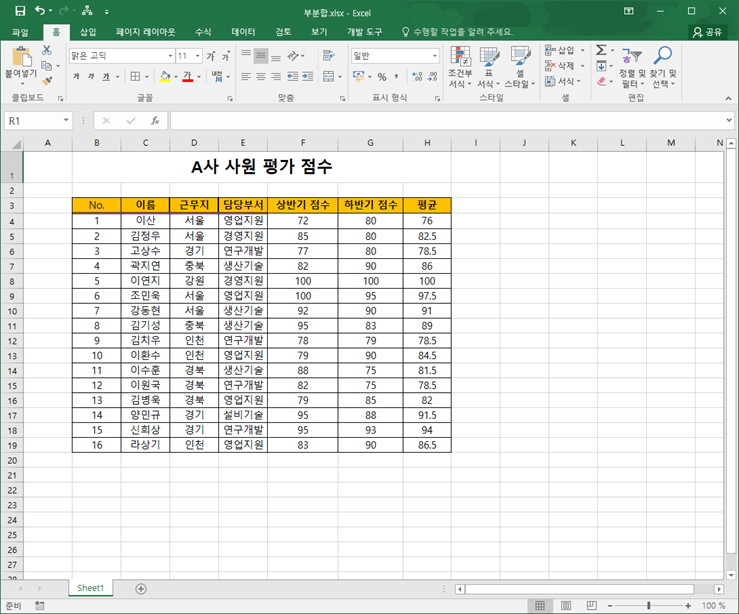The height and width of the screenshot is (614, 739).
Task: Expand the formula bar chevron
Action: pos(729,121)
